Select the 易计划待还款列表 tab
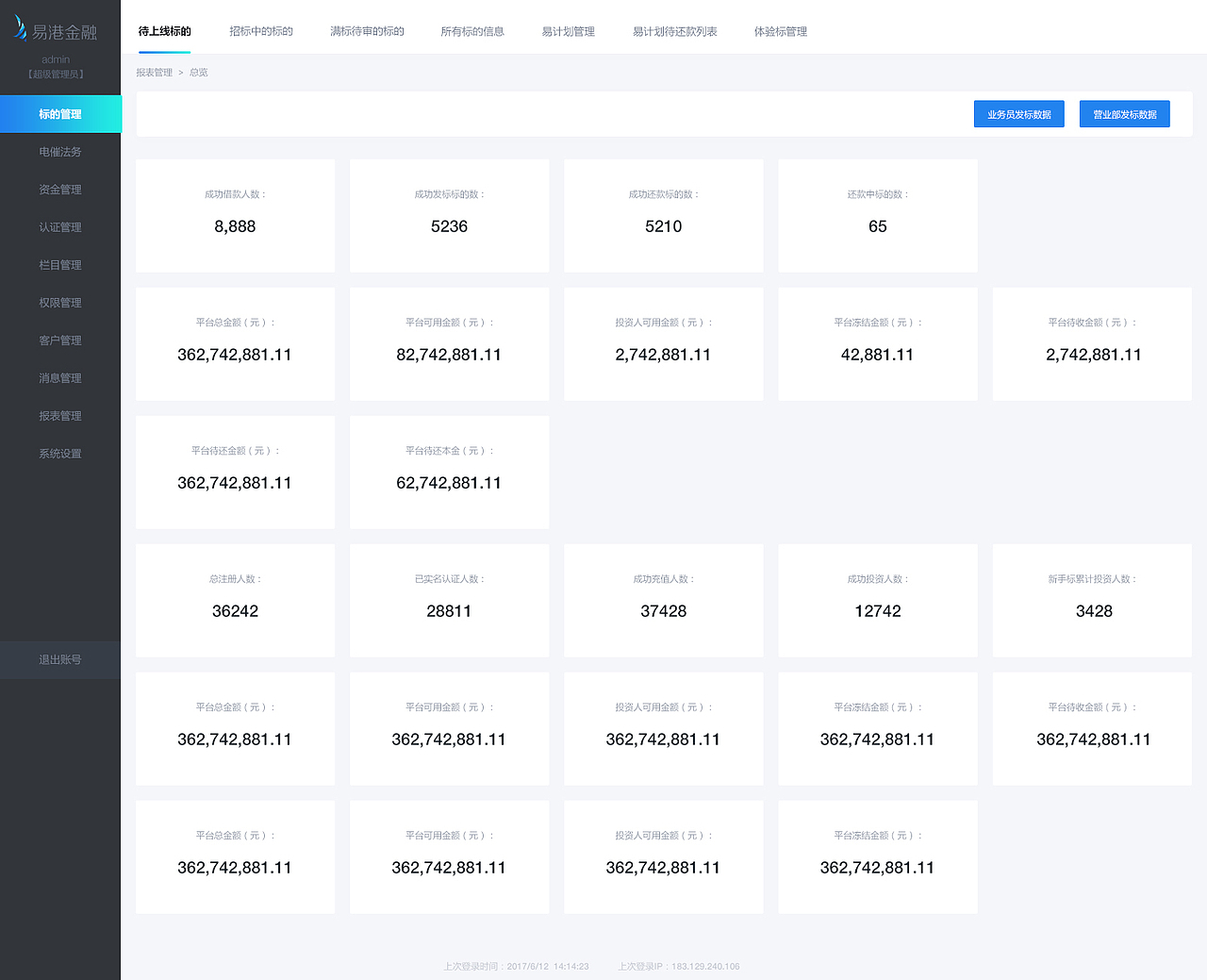 674,31
